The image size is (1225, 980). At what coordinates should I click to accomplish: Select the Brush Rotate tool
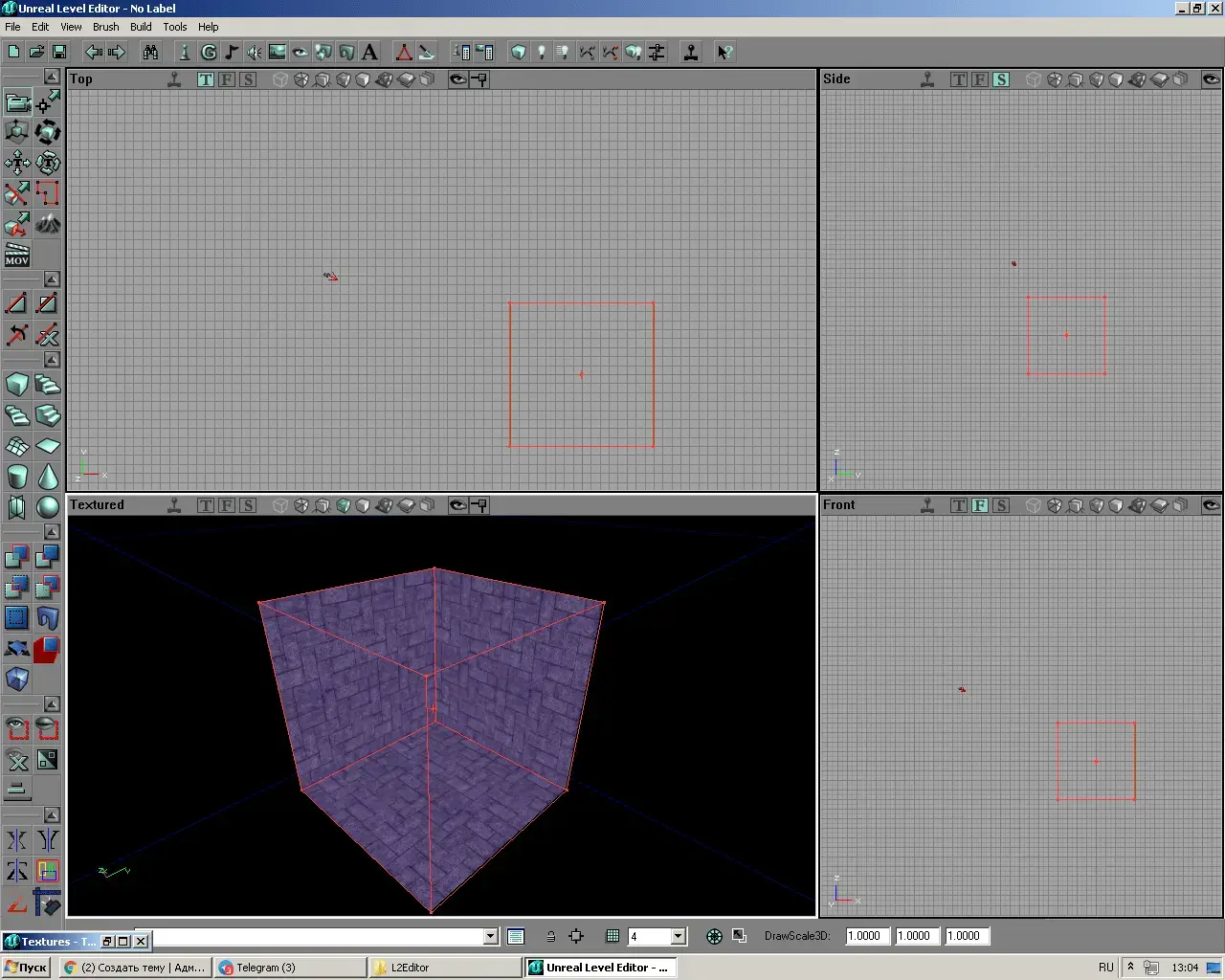pyautogui.click(x=48, y=132)
